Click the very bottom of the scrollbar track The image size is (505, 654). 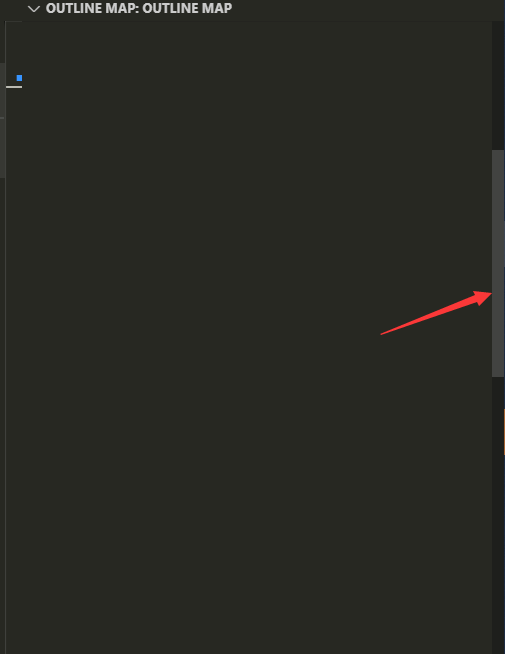[x=498, y=651]
